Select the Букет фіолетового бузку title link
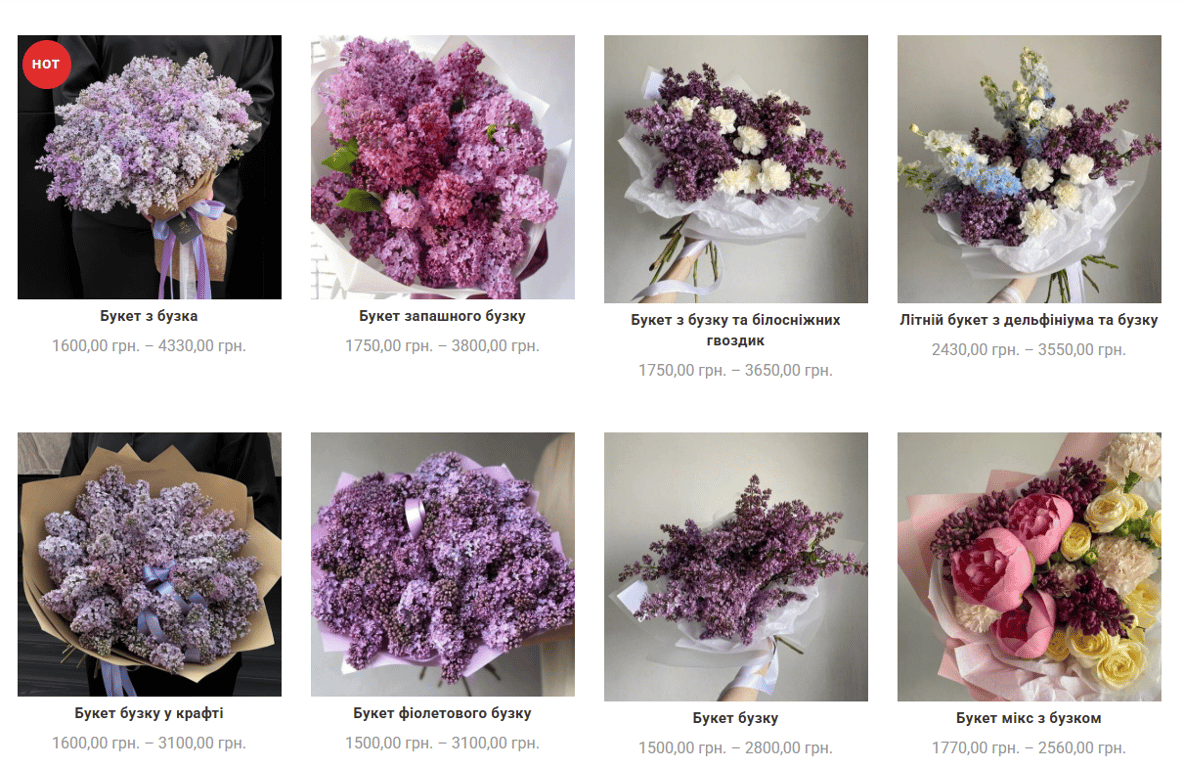 (x=443, y=713)
